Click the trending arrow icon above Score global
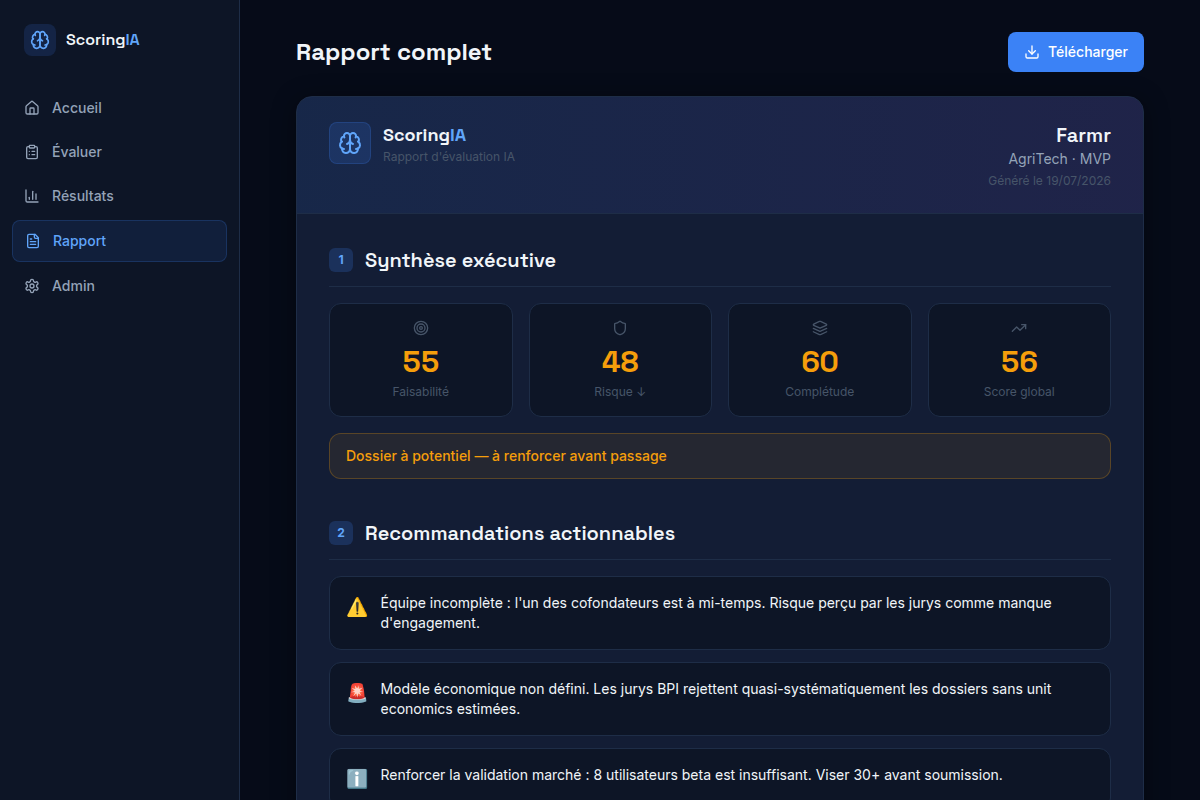 click(1019, 328)
